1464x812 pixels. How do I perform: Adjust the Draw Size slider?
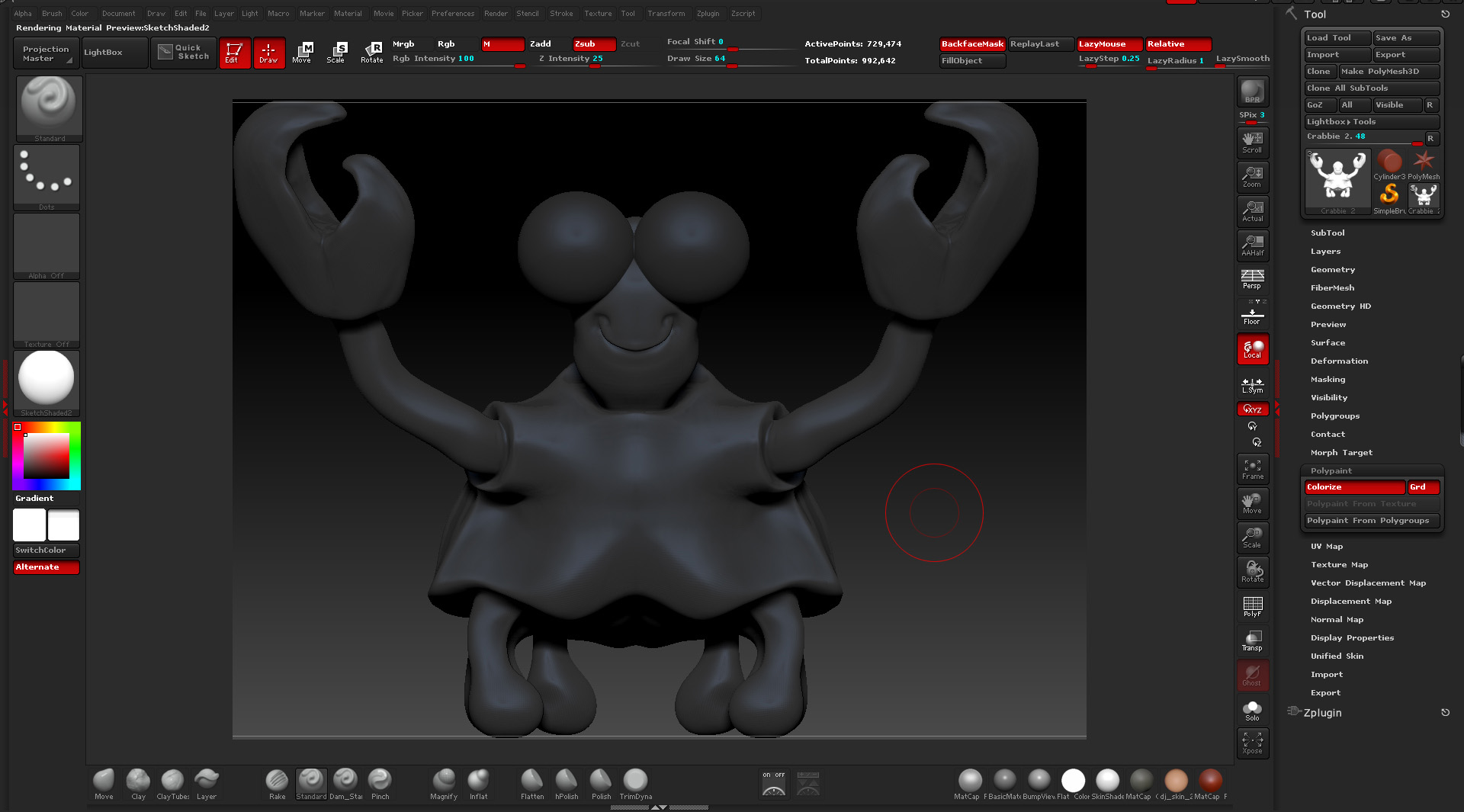(732, 59)
